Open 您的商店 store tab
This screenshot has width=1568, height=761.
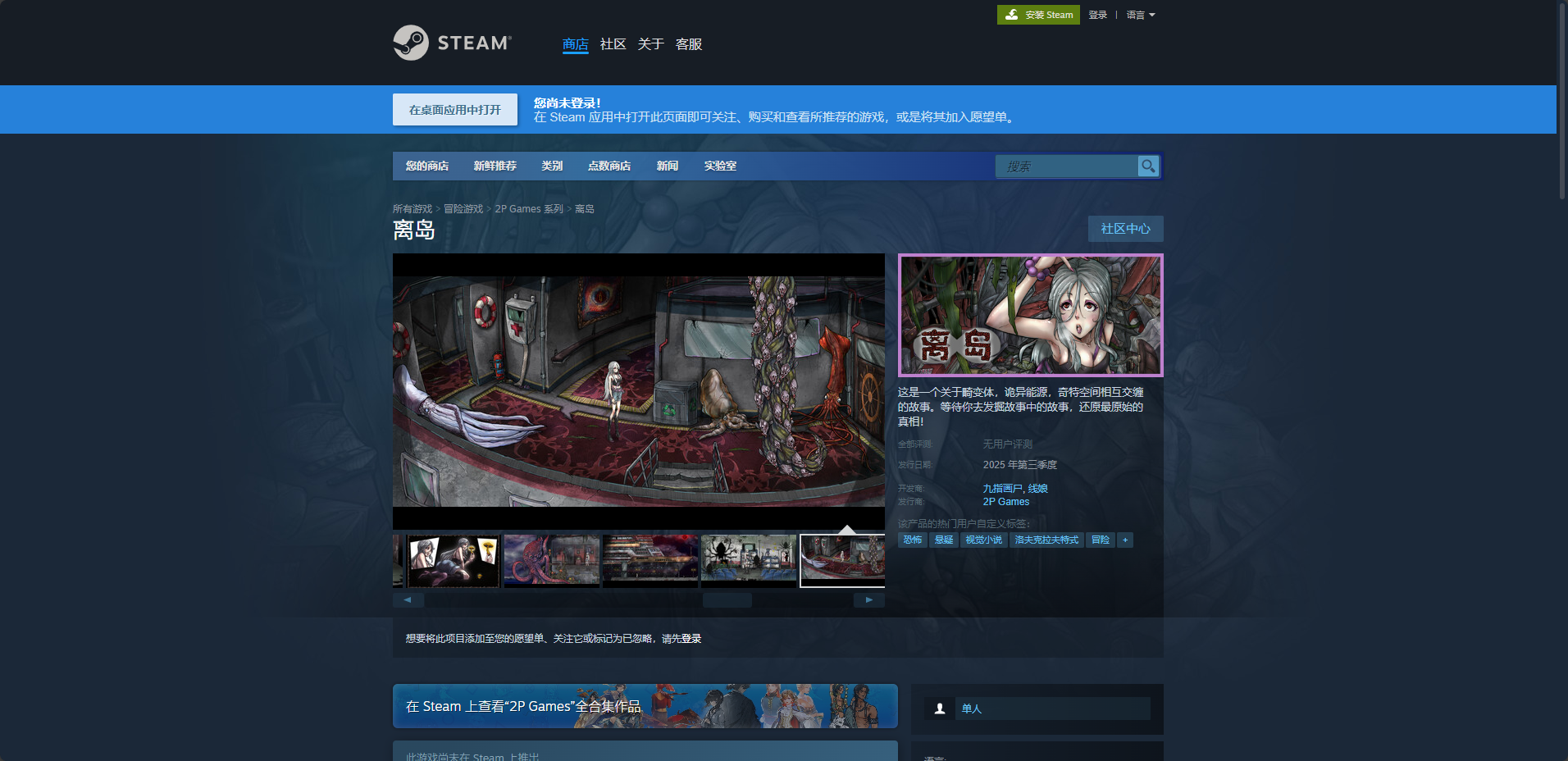(427, 166)
